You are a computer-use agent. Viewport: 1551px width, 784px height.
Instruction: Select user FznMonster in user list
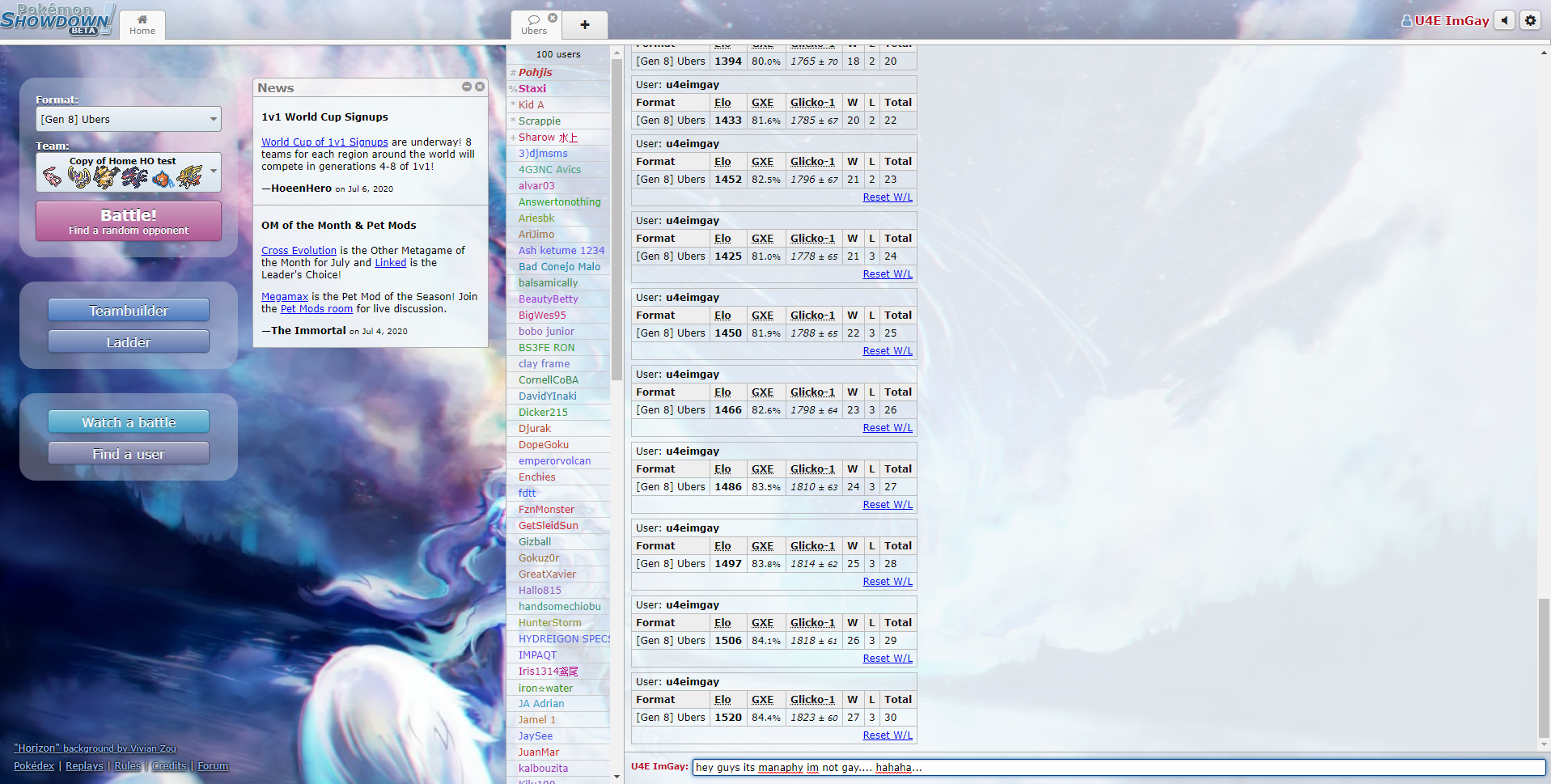(558, 509)
